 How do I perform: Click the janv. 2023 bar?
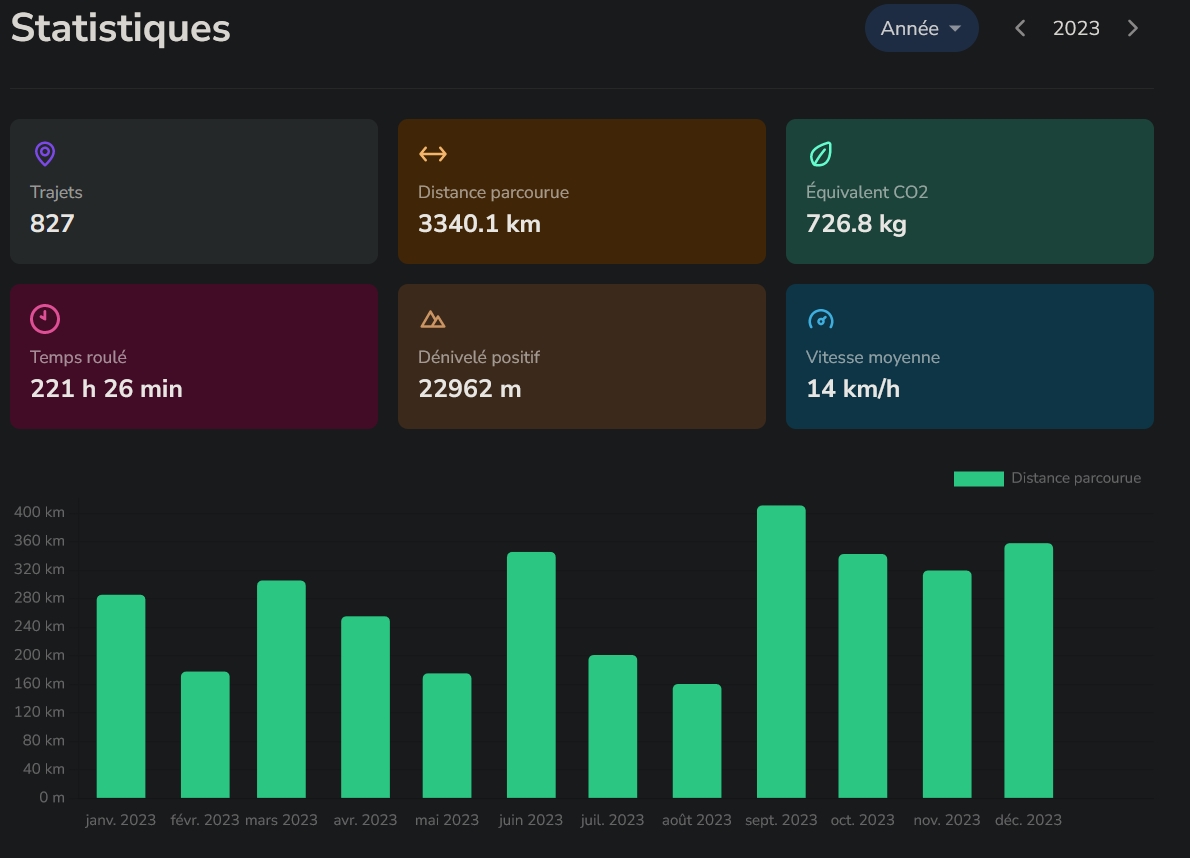[121, 696]
